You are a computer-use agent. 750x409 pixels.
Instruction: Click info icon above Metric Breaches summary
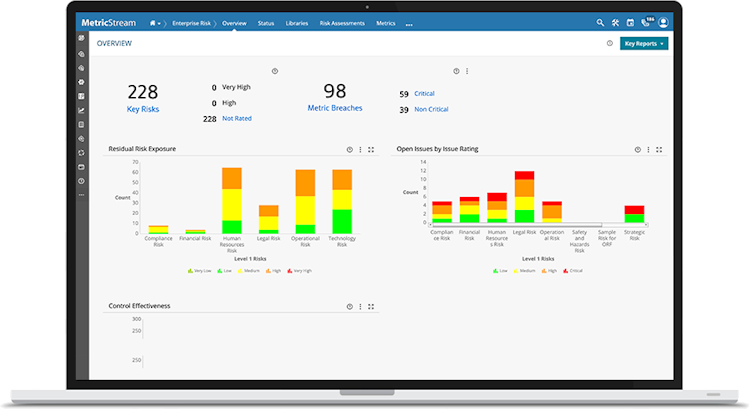[456, 71]
